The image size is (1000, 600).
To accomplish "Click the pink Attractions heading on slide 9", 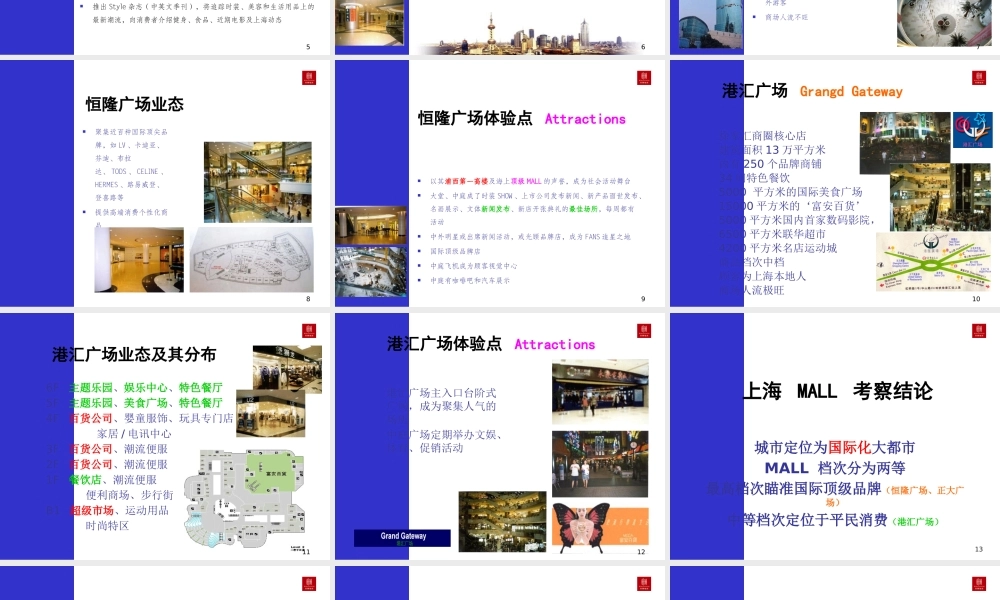I will [x=585, y=119].
